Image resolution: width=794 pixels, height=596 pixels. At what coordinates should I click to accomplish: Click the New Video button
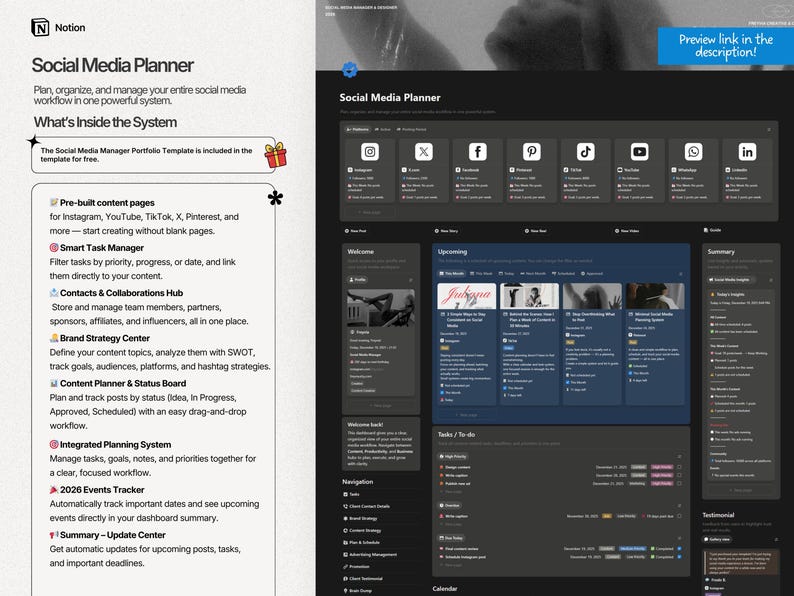(627, 231)
